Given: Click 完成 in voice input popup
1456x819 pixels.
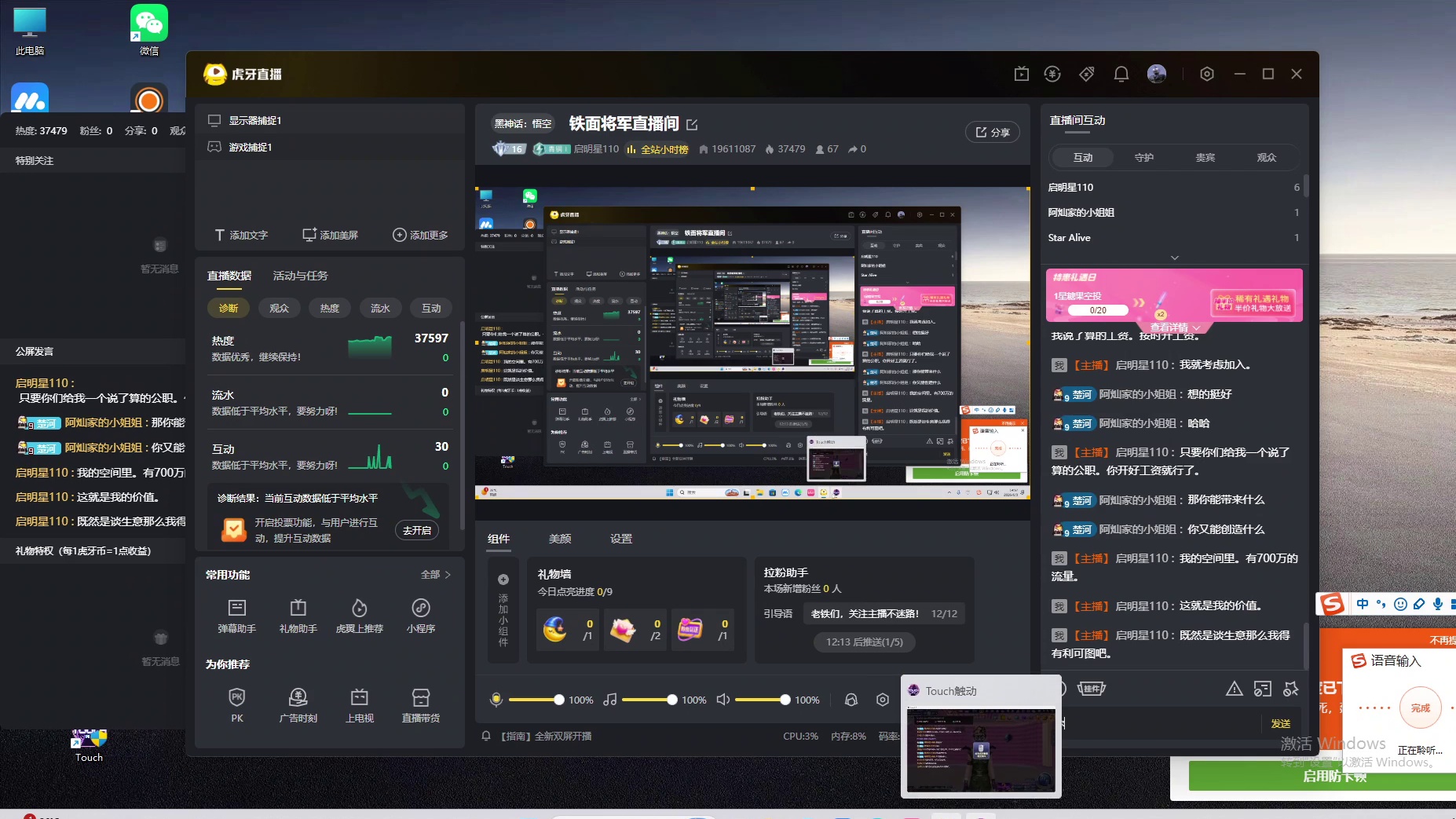Looking at the screenshot, I should (1421, 707).
